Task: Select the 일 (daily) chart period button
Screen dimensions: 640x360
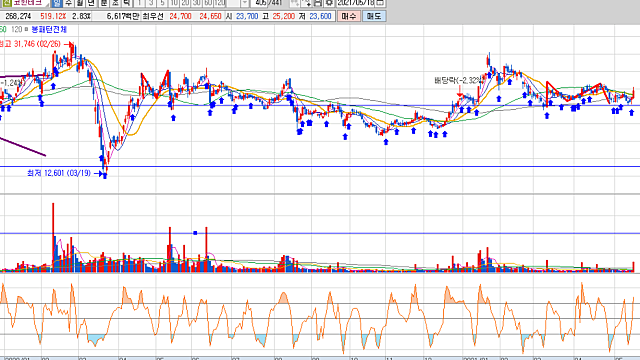Action: click(57, 3)
